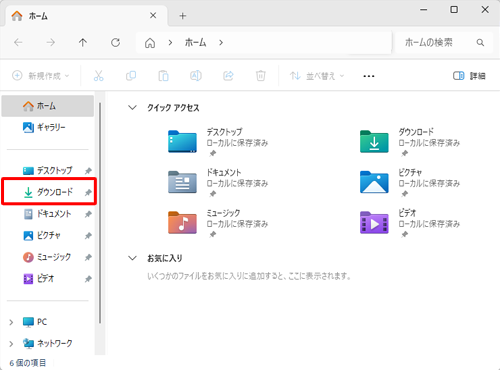This screenshot has height=370, width=500.
Task: Expand the ネットワーク tree node
Action: tap(11, 344)
